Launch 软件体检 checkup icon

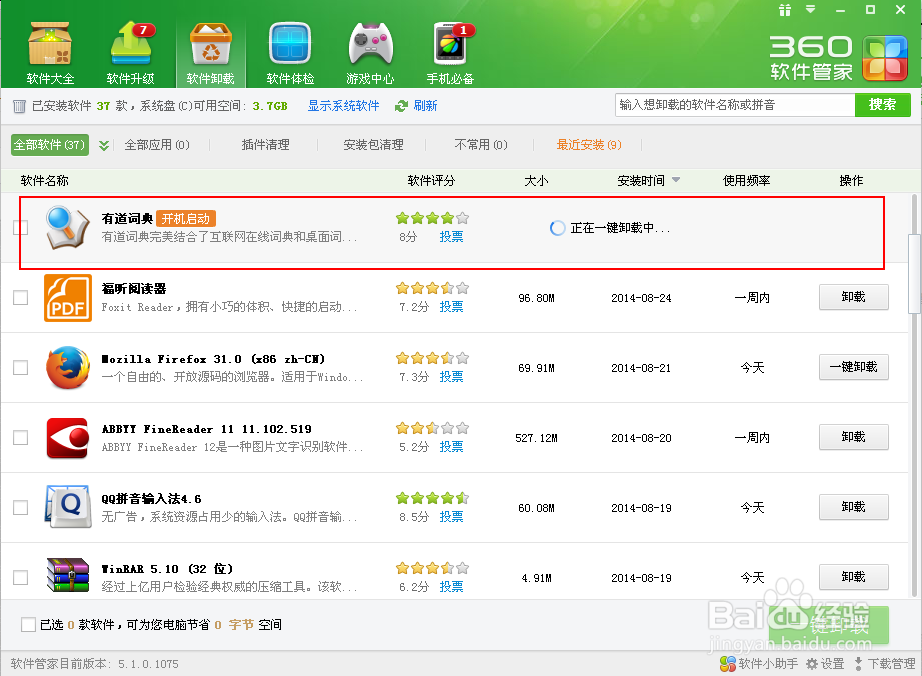click(x=289, y=45)
